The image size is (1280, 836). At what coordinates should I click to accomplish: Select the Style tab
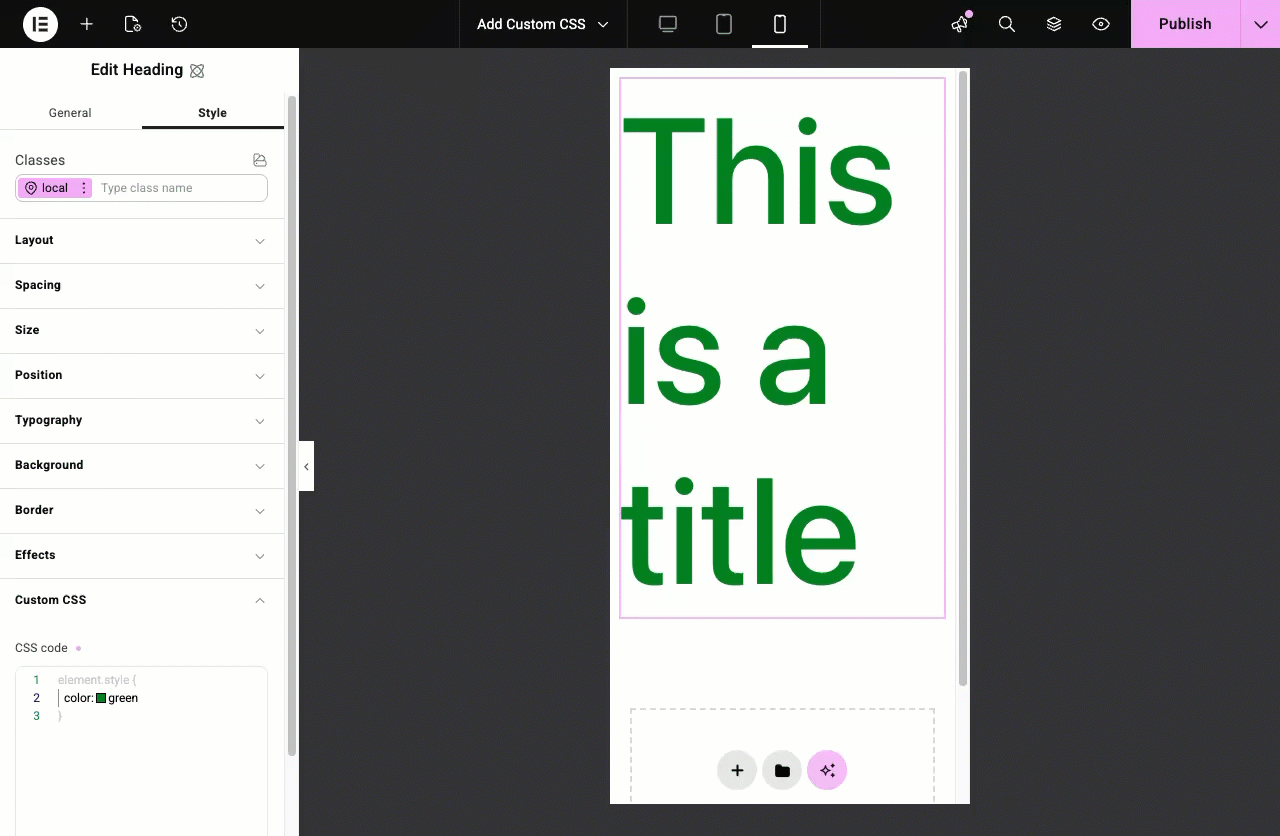click(212, 113)
